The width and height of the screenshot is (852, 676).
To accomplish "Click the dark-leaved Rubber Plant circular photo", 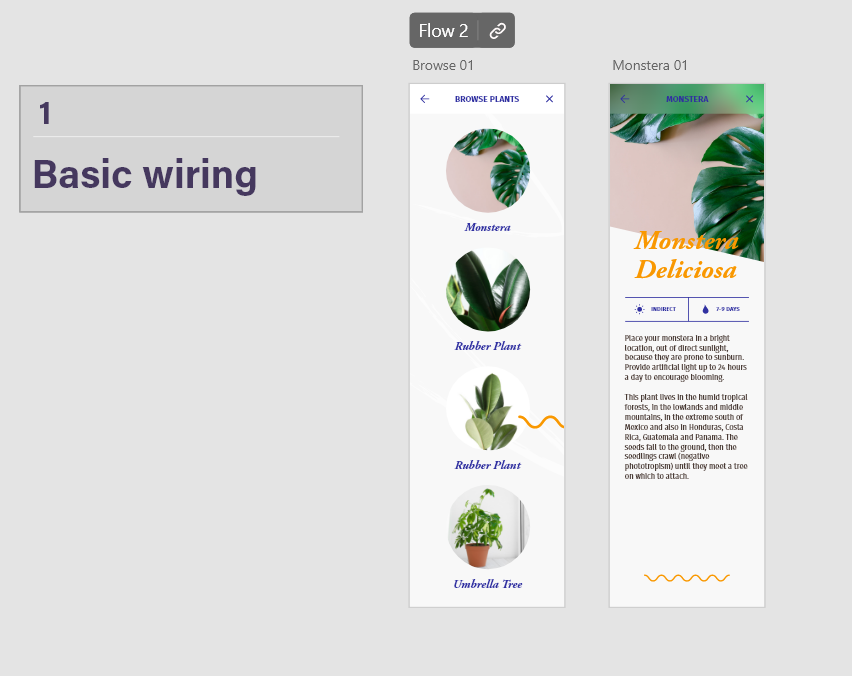I will click(x=487, y=290).
